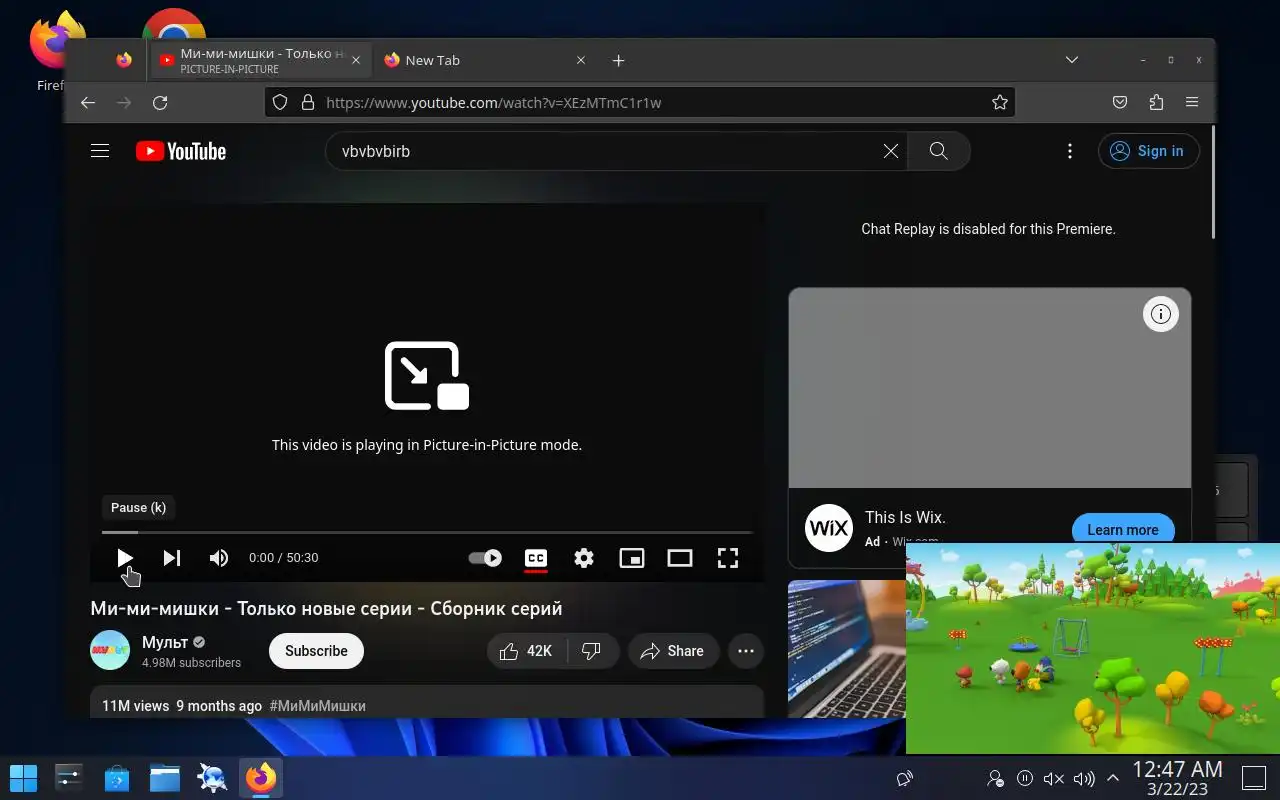Open YouTube settings three-dot menu

tap(1070, 151)
